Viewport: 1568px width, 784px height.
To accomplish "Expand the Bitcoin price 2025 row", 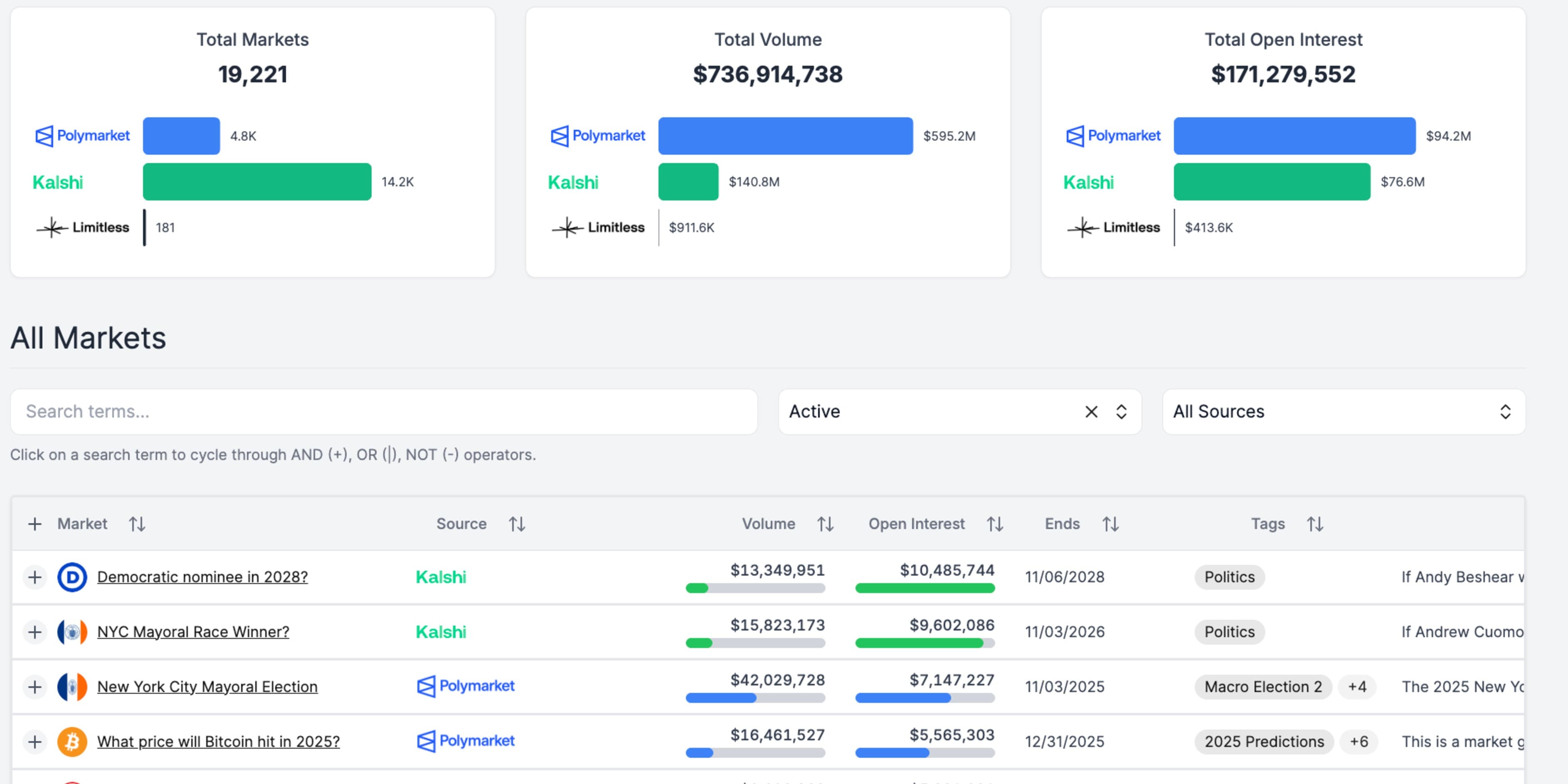I will 35,741.
